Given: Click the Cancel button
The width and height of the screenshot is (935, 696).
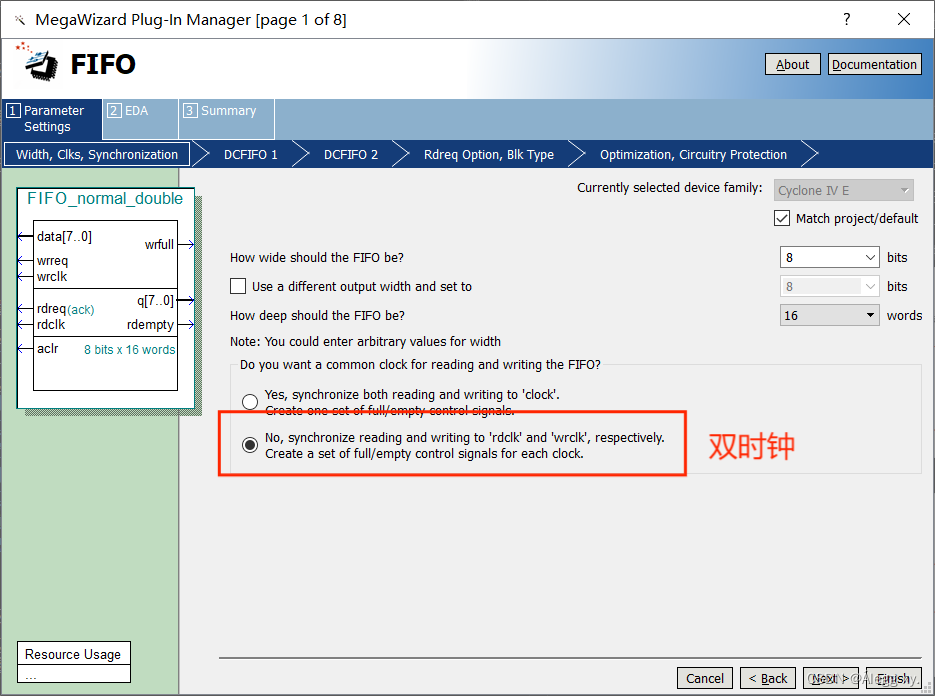Looking at the screenshot, I should tap(704, 678).
